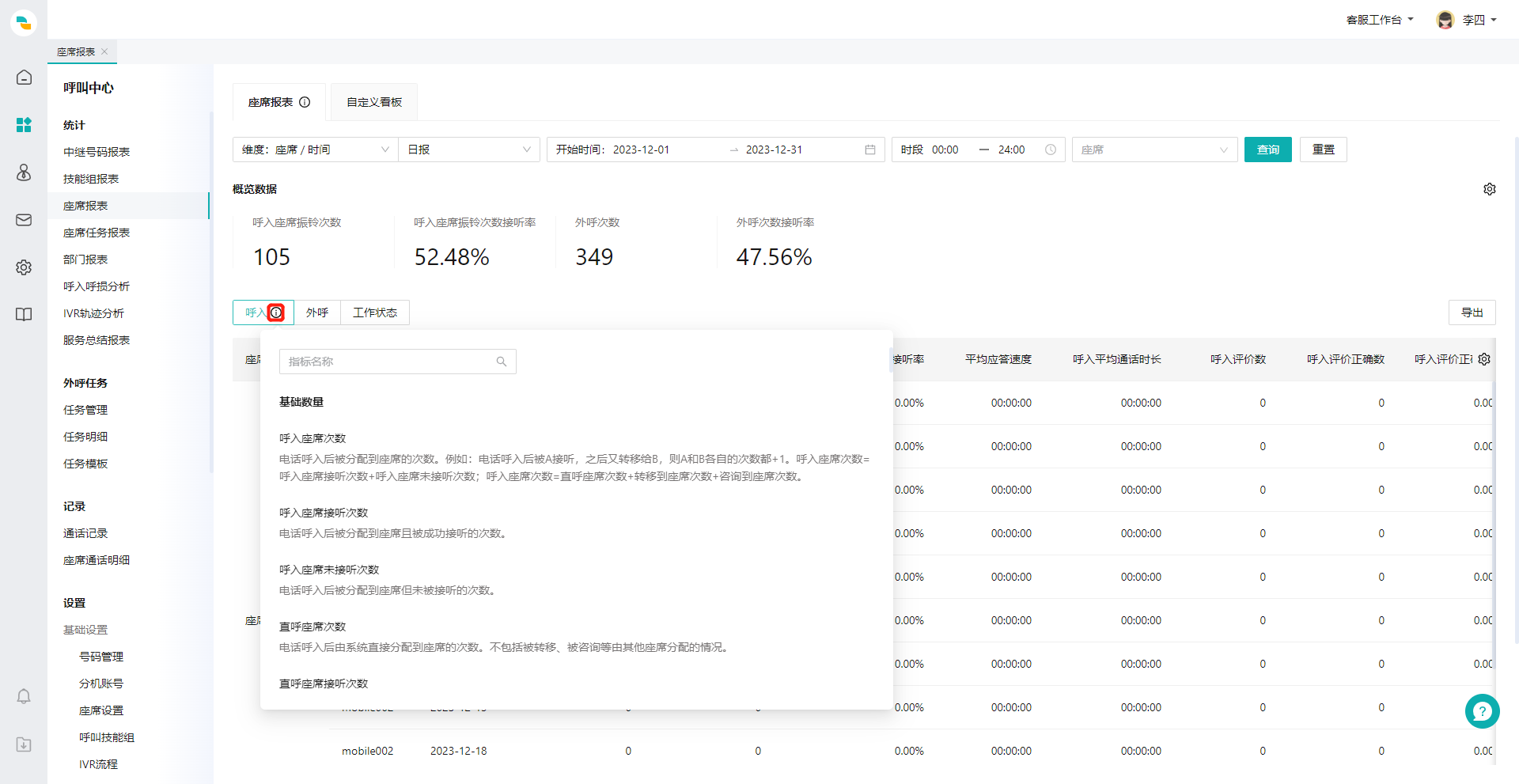Viewport: 1519px width, 784px height.
Task: Open 呼入呼损分析 in sidebar
Action: (97, 286)
